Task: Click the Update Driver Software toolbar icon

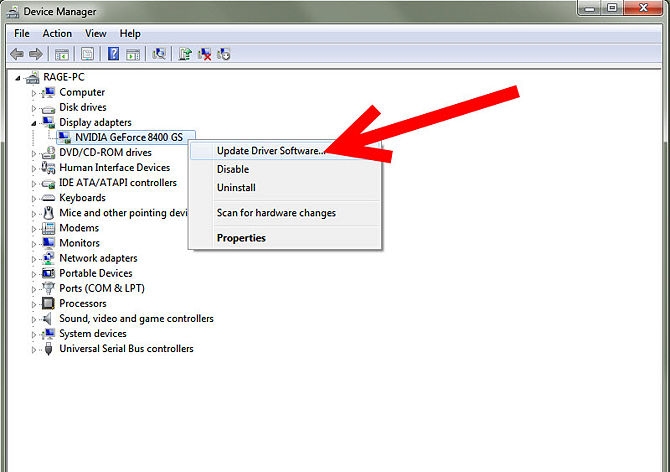Action: pos(185,54)
